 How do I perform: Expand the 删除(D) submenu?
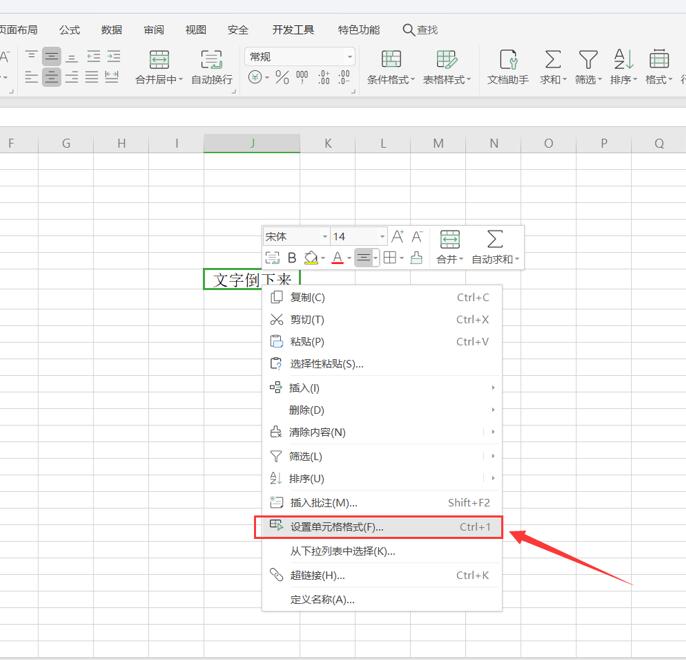pos(382,410)
